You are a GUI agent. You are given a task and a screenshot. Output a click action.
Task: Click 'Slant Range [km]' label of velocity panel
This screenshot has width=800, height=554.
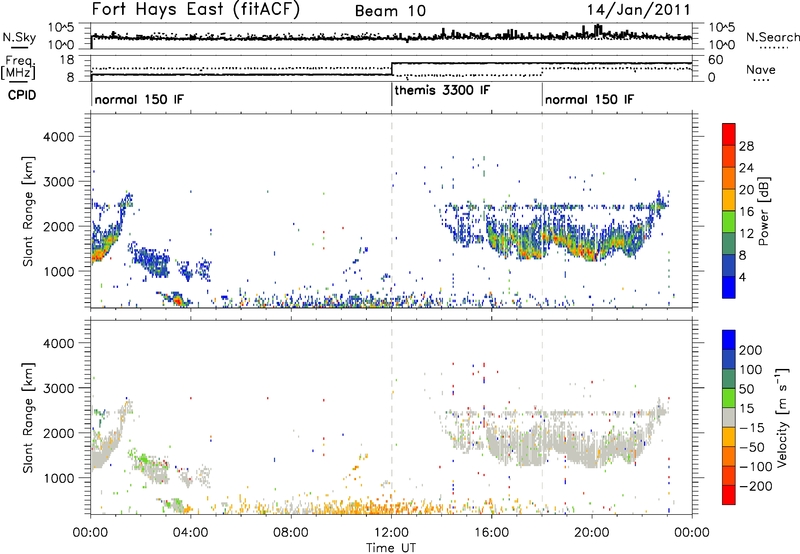click(x=29, y=418)
